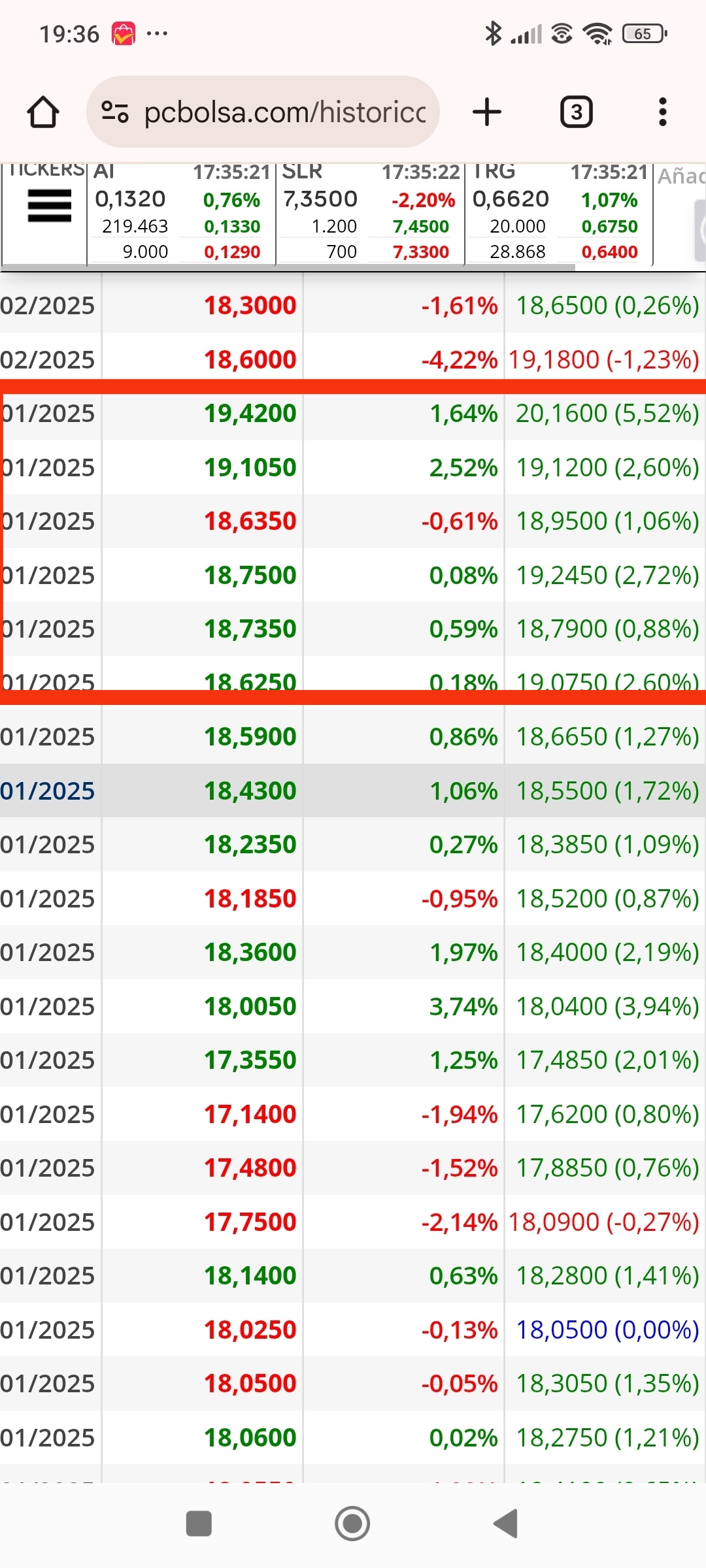Open the shopping app notification icon in status bar
This screenshot has height=1568, width=706.
click(x=124, y=33)
